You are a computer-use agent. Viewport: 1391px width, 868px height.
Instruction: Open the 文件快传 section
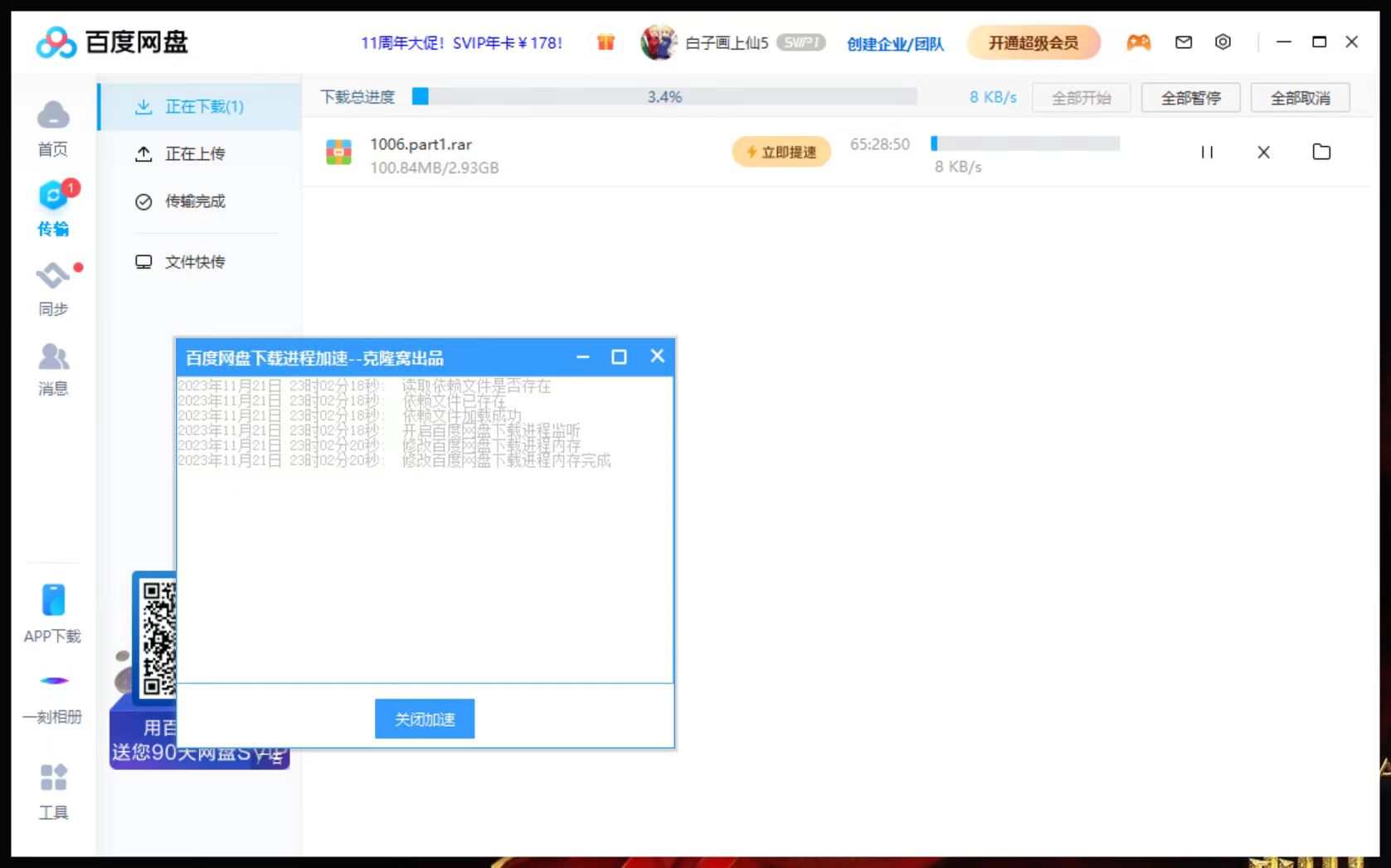point(194,263)
